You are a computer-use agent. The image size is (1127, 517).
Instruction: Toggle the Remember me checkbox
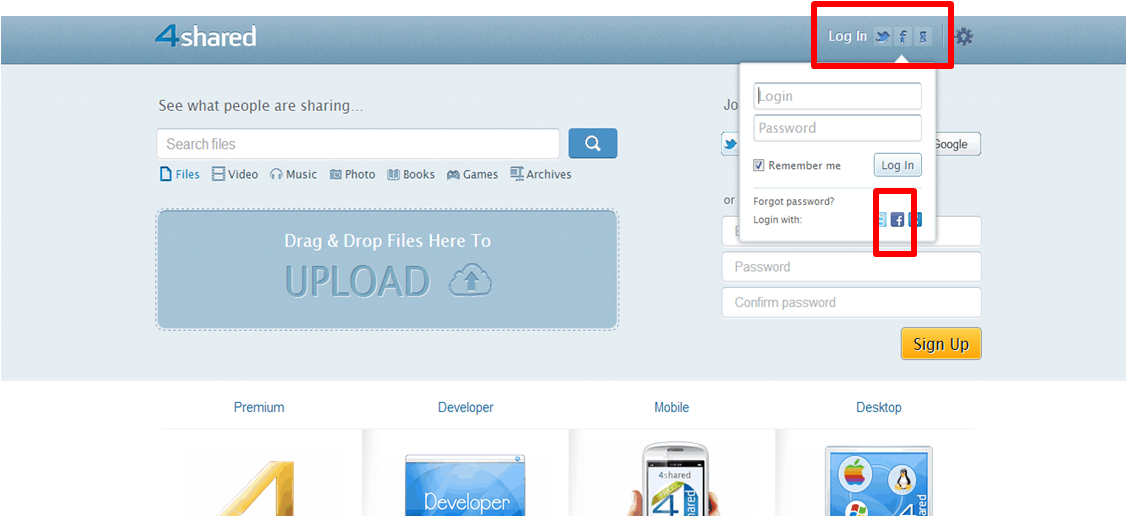tap(758, 165)
